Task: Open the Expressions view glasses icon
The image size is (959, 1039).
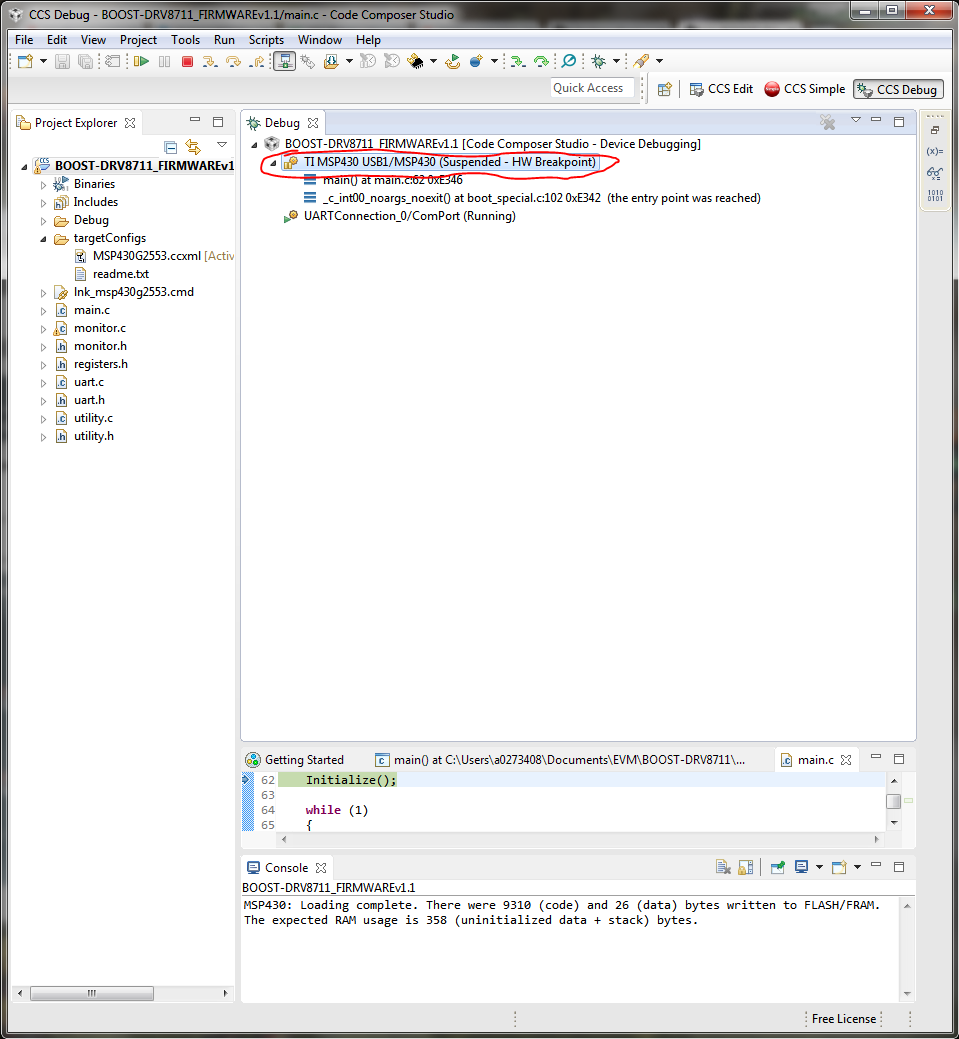Action: (x=934, y=174)
